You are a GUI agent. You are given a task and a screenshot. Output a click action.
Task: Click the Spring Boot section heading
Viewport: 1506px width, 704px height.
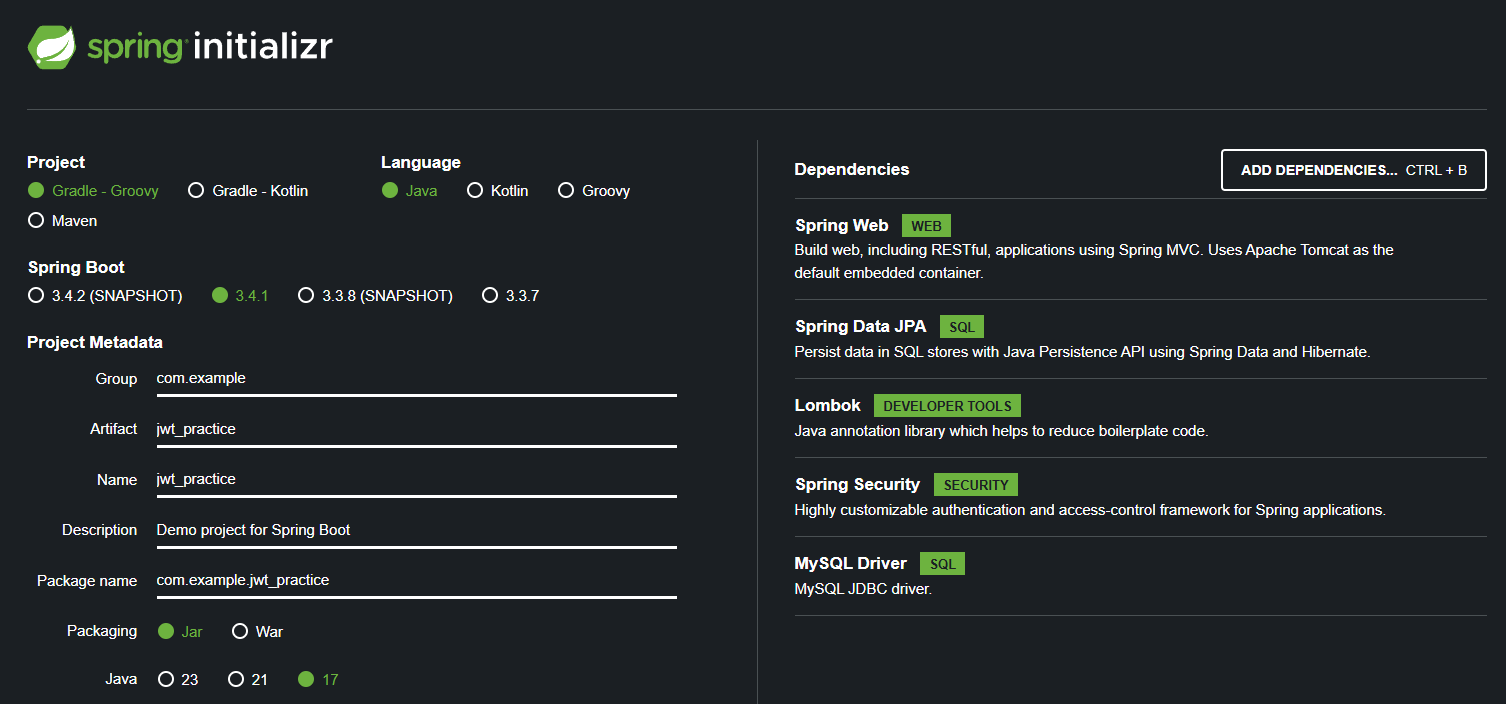(76, 267)
